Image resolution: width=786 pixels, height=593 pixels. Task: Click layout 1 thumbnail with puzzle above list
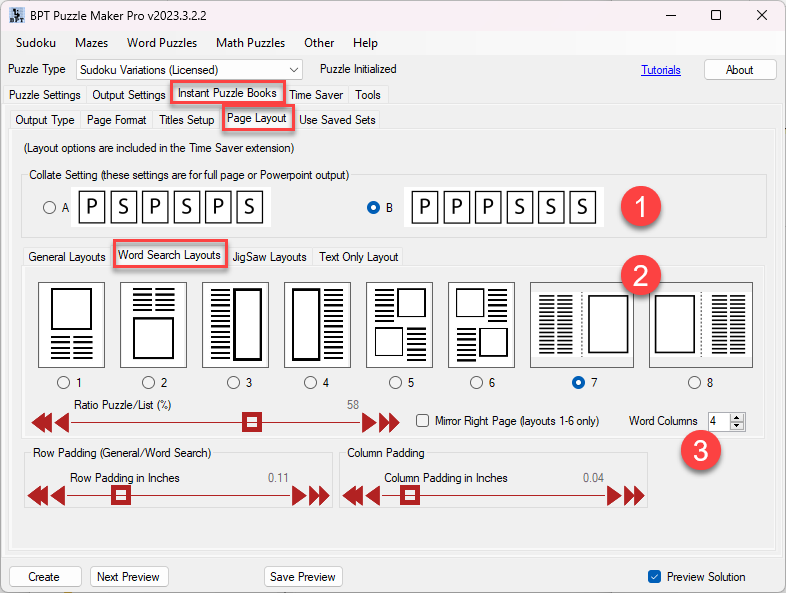(71, 324)
